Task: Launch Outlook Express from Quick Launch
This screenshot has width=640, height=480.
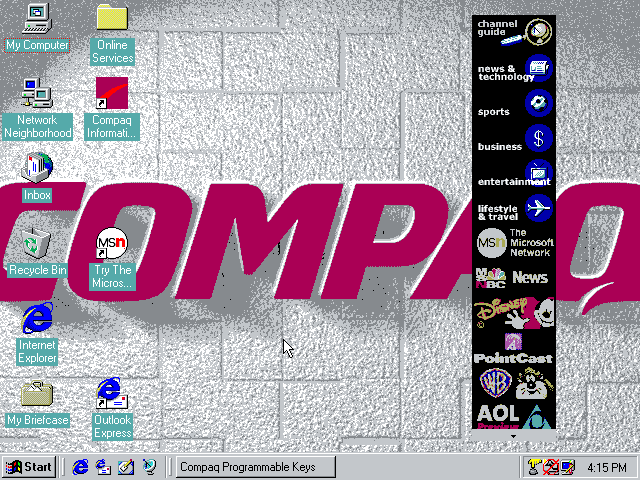Action: [x=103, y=467]
